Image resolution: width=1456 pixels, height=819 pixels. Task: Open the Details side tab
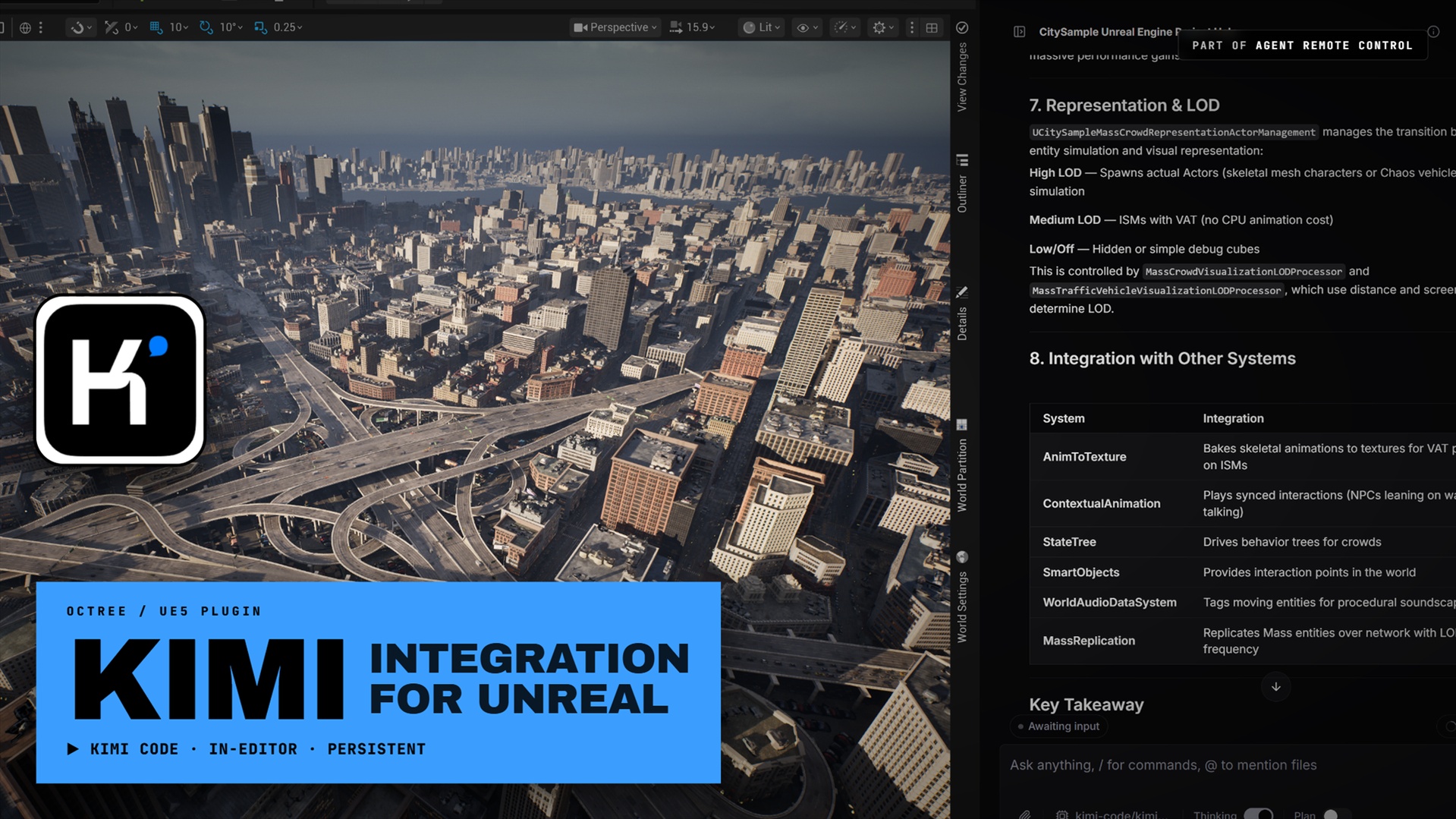pyautogui.click(x=962, y=323)
